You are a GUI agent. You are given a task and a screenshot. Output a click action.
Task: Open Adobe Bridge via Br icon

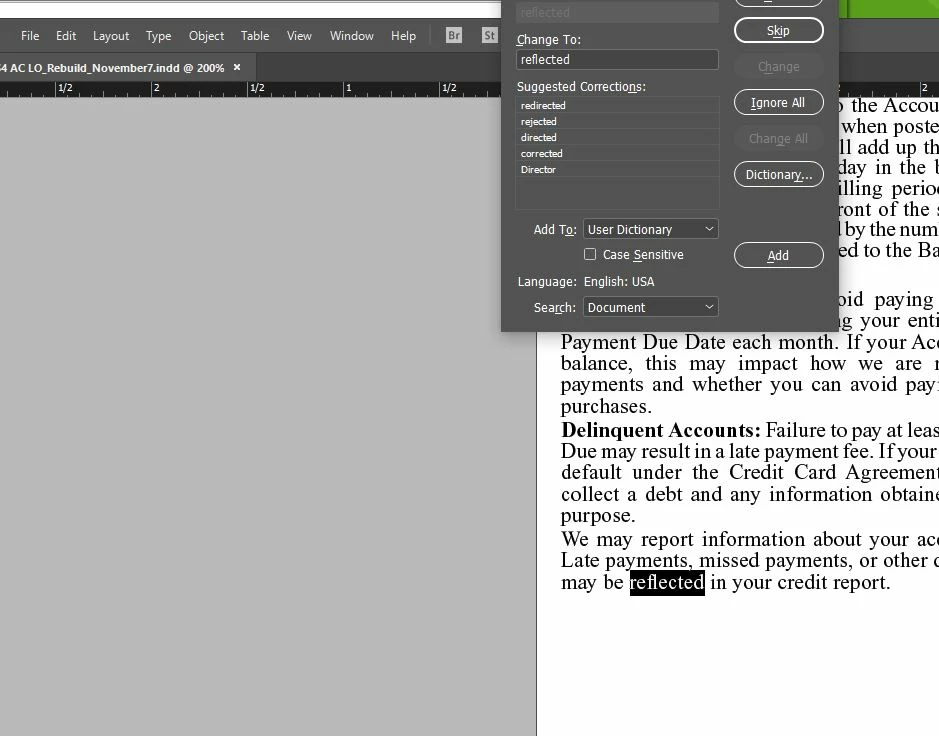click(454, 35)
